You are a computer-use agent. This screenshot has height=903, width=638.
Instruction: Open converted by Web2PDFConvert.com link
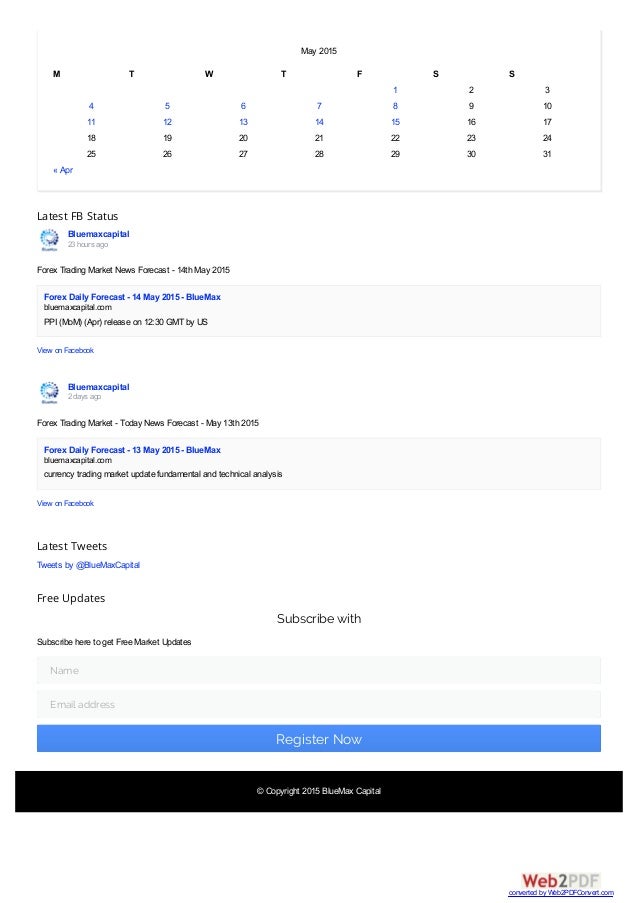[x=561, y=893]
